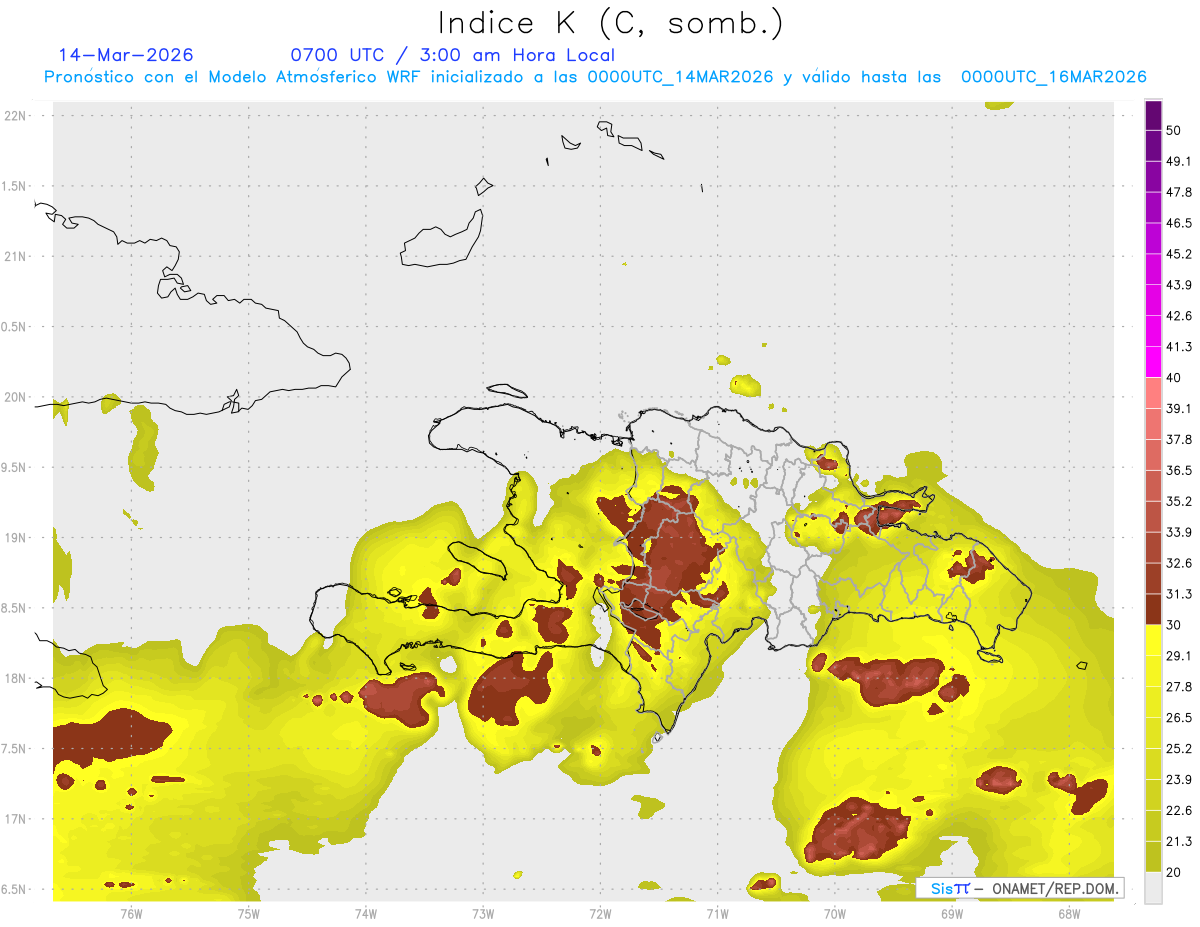Click the colorbar value 27.8
1200x927 pixels.
1180,686
